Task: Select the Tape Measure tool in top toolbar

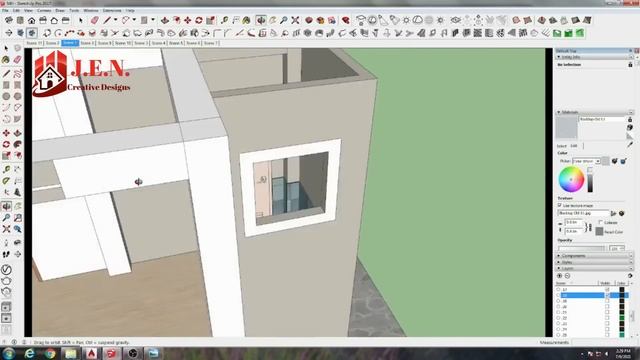Action: pos(224,20)
